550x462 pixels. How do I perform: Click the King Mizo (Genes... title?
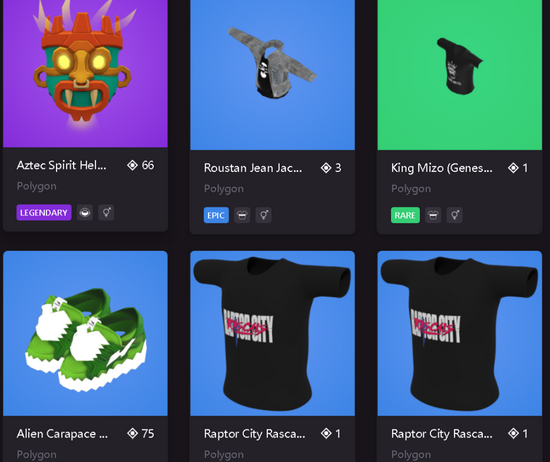[442, 168]
